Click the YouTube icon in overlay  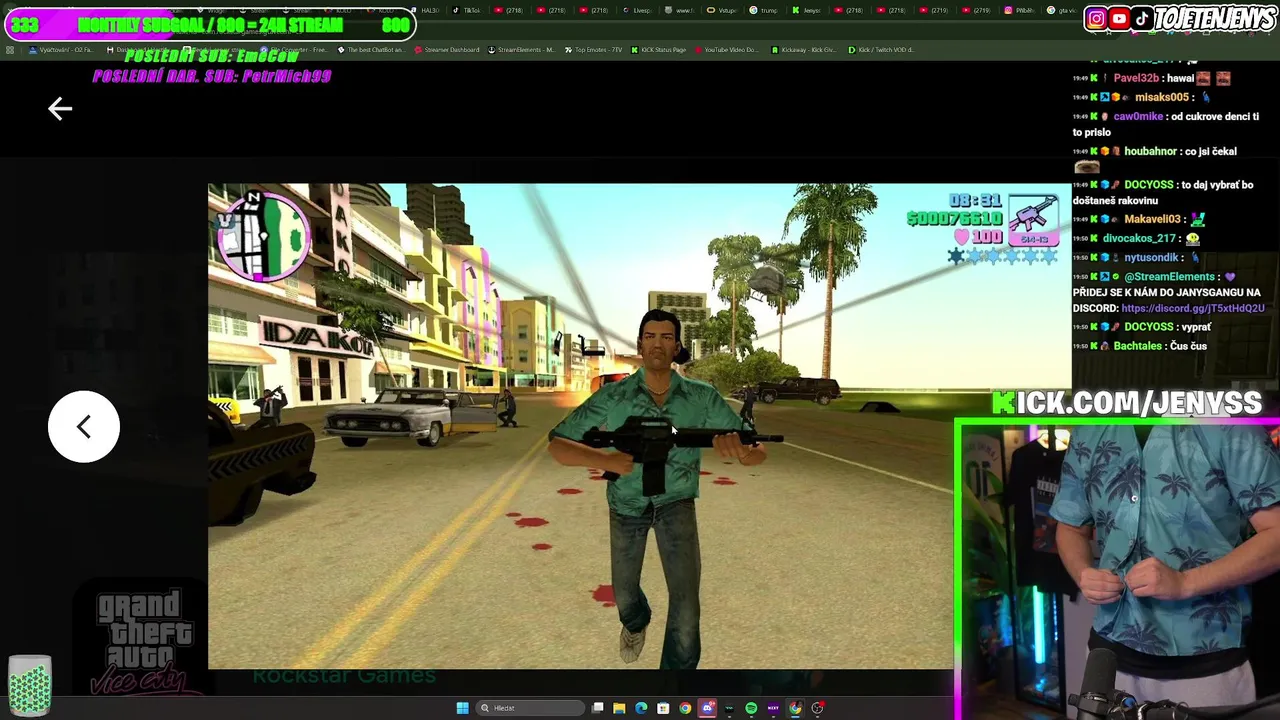click(x=1119, y=18)
